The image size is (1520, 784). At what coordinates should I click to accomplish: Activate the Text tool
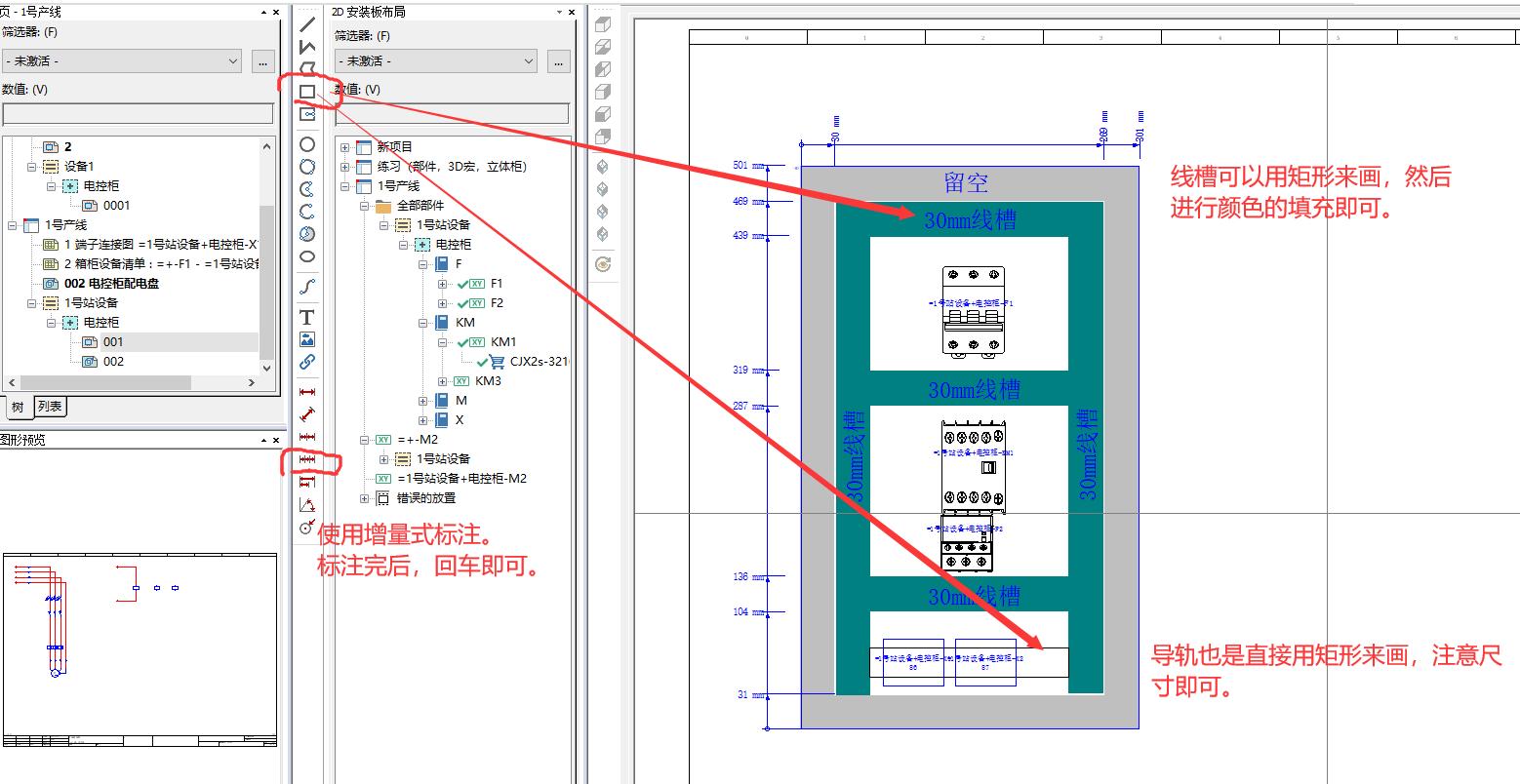[306, 317]
